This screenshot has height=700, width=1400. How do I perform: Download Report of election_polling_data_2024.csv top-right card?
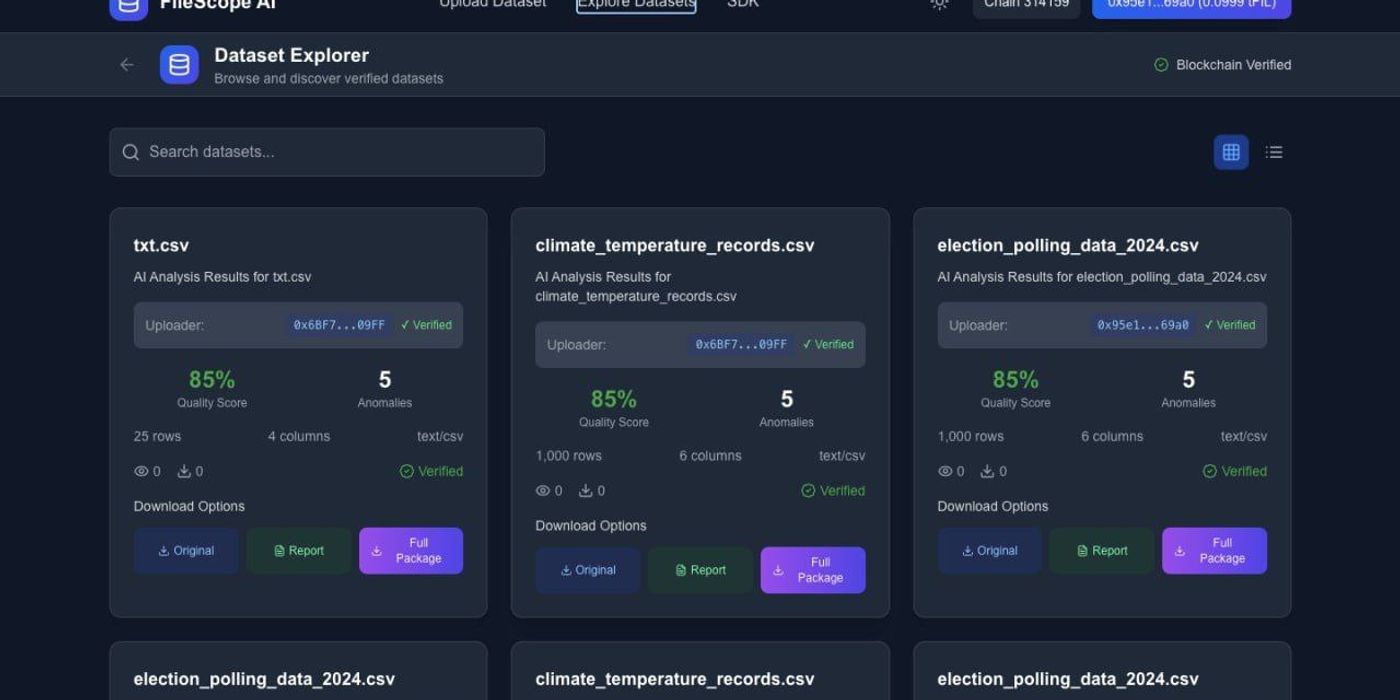click(x=1102, y=551)
